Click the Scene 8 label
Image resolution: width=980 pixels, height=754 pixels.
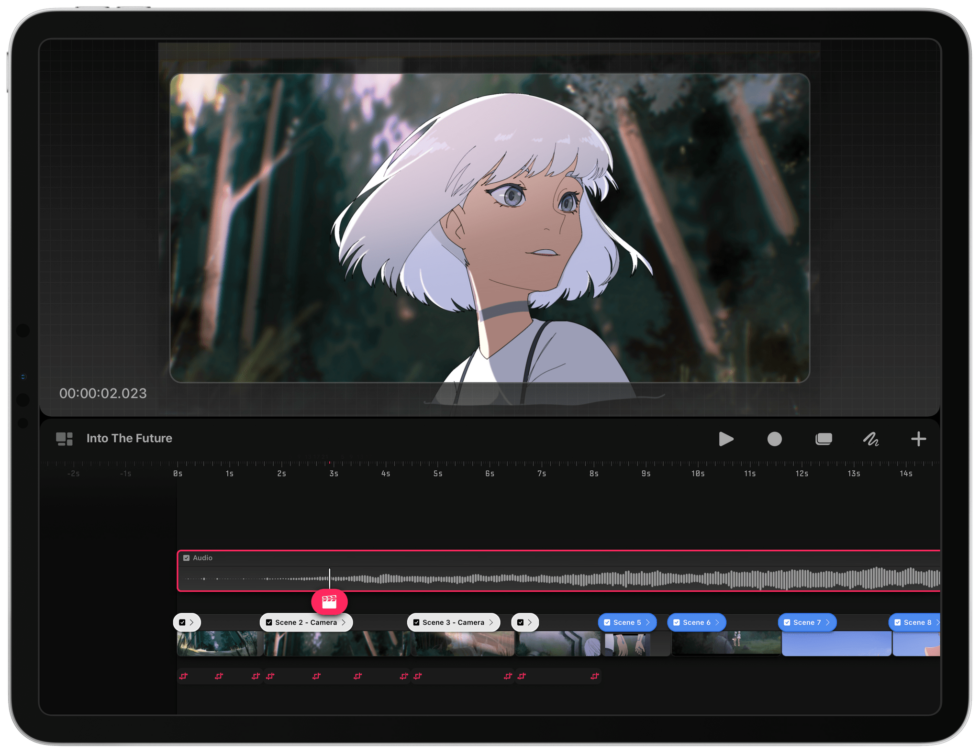coord(916,622)
